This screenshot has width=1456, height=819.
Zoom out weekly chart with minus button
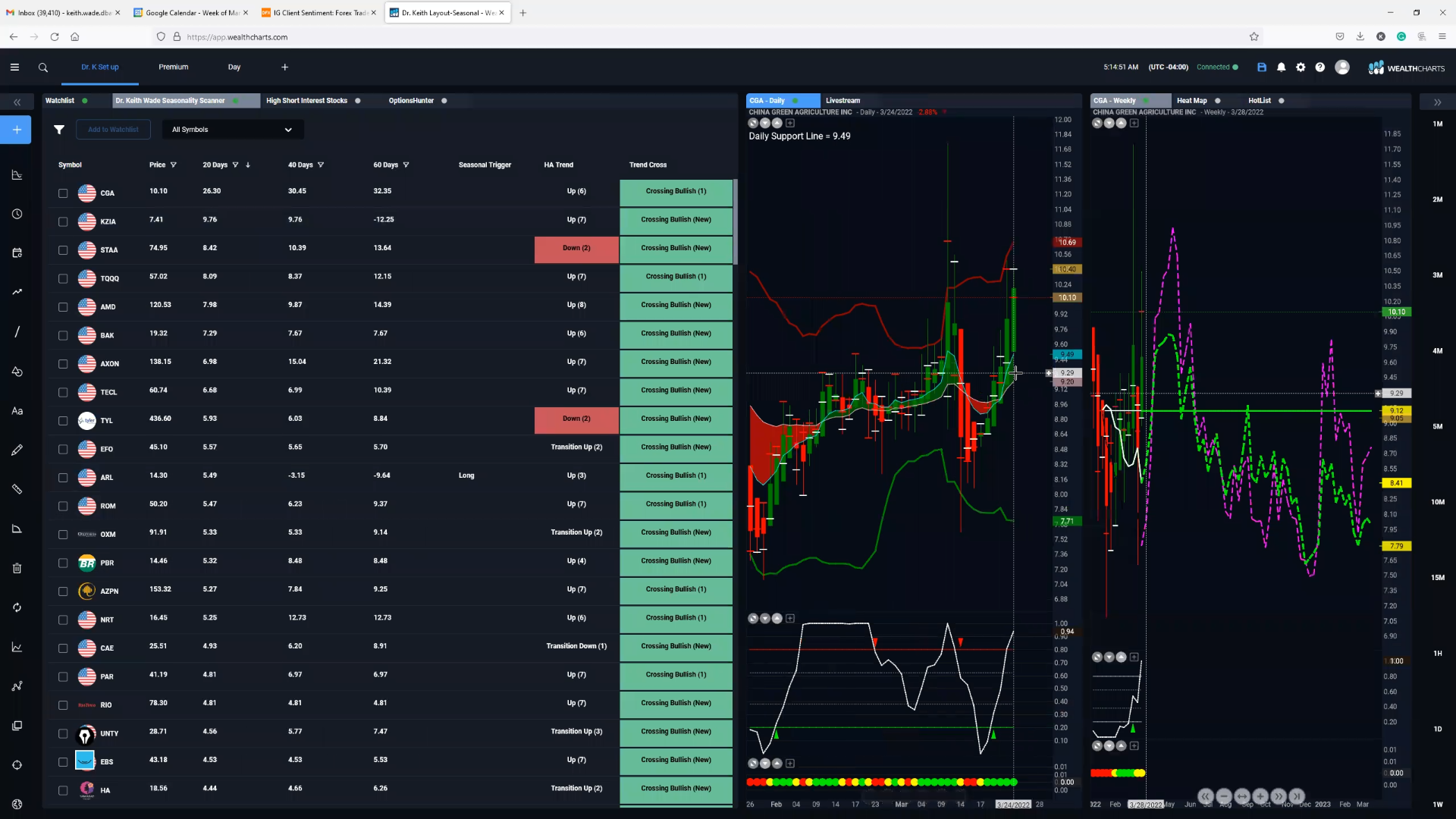tap(1224, 796)
